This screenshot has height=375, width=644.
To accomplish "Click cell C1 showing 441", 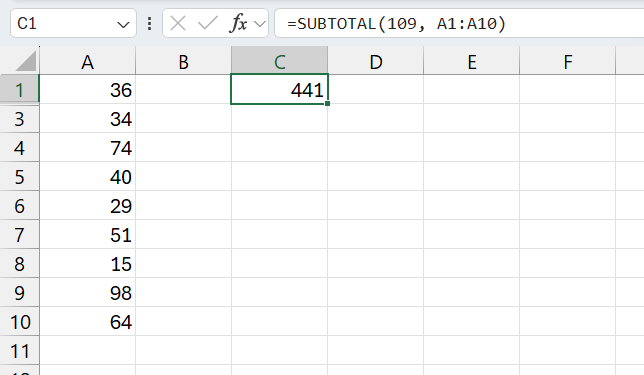I will point(280,89).
